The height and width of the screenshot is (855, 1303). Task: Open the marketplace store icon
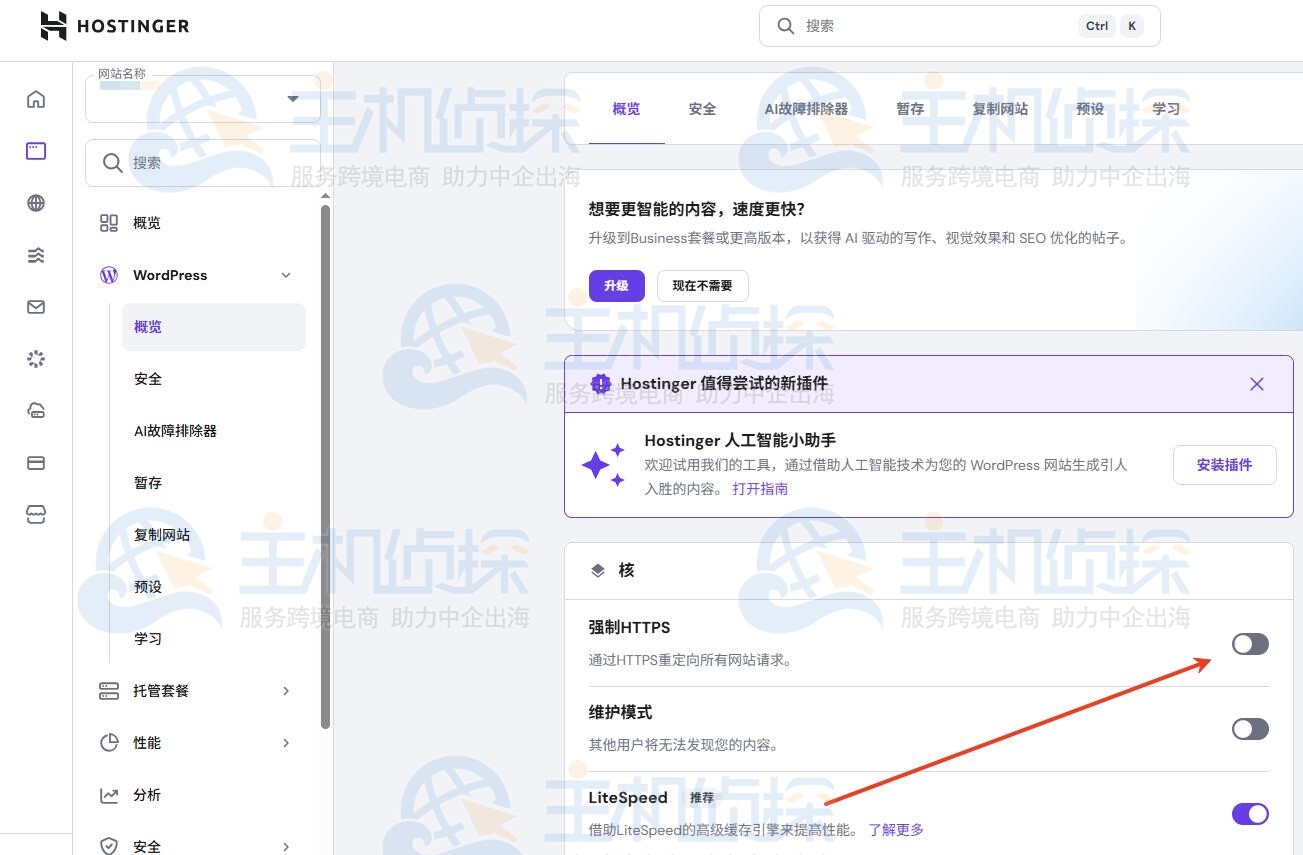point(36,515)
